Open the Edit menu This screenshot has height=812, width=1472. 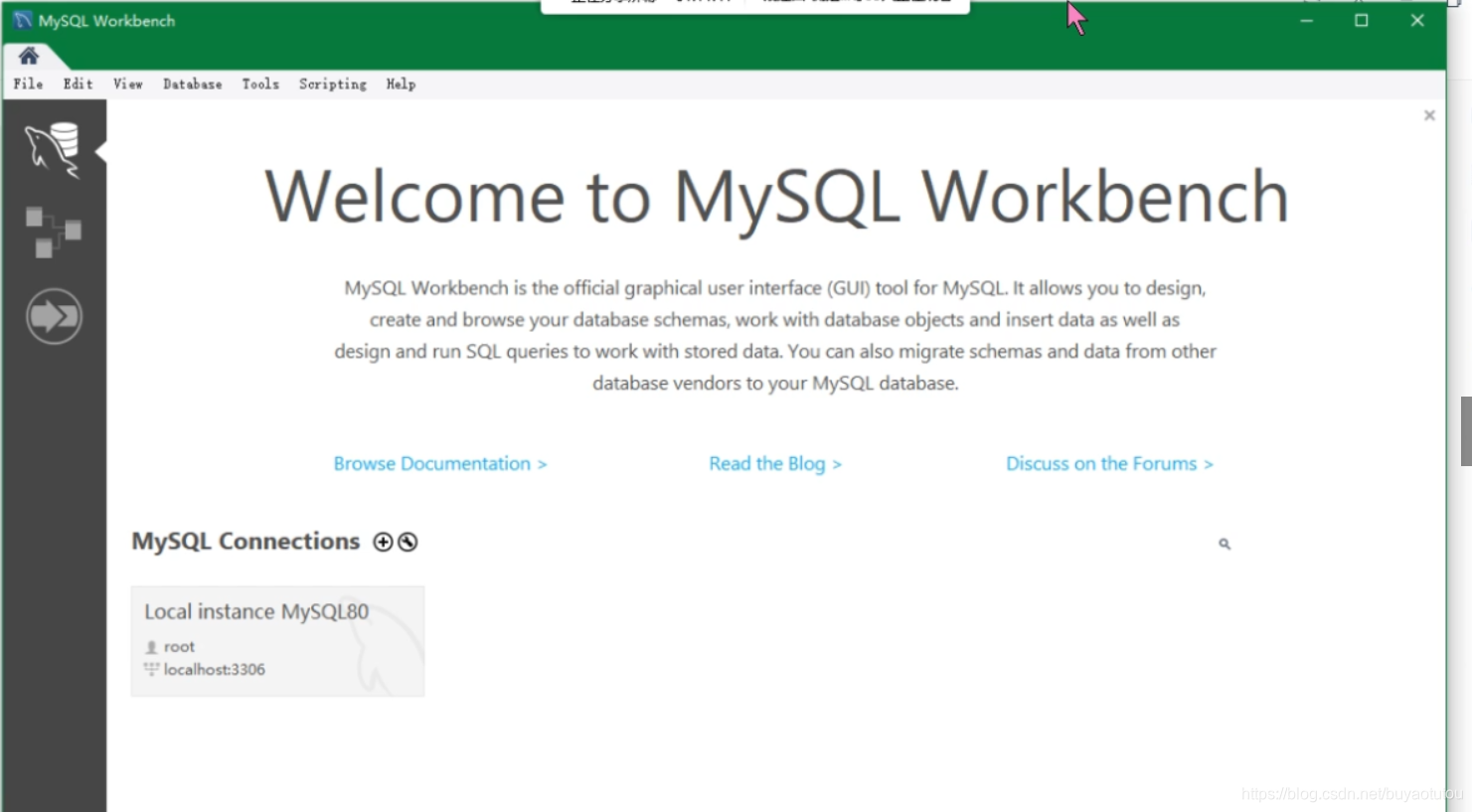78,84
